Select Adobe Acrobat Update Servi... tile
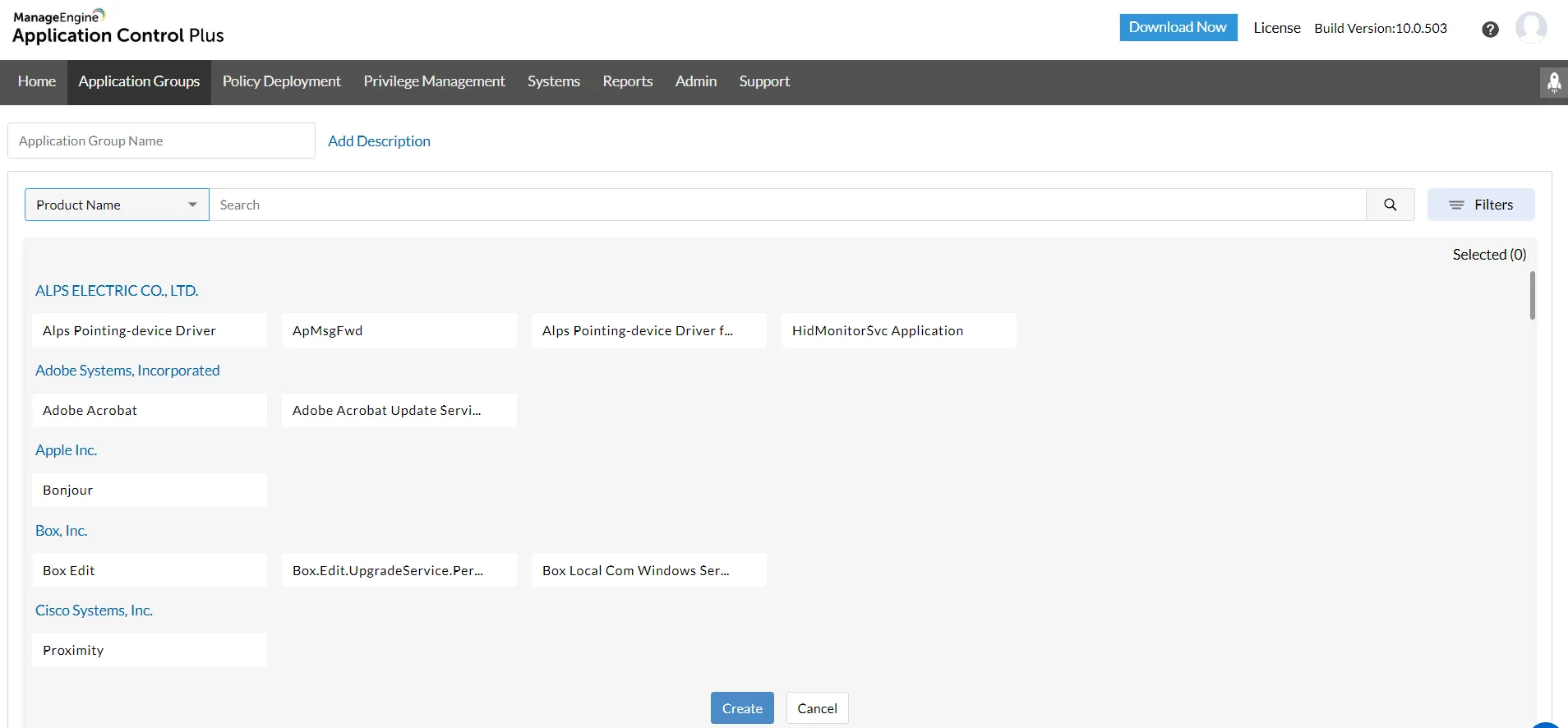The height and width of the screenshot is (728, 1568). click(x=399, y=410)
